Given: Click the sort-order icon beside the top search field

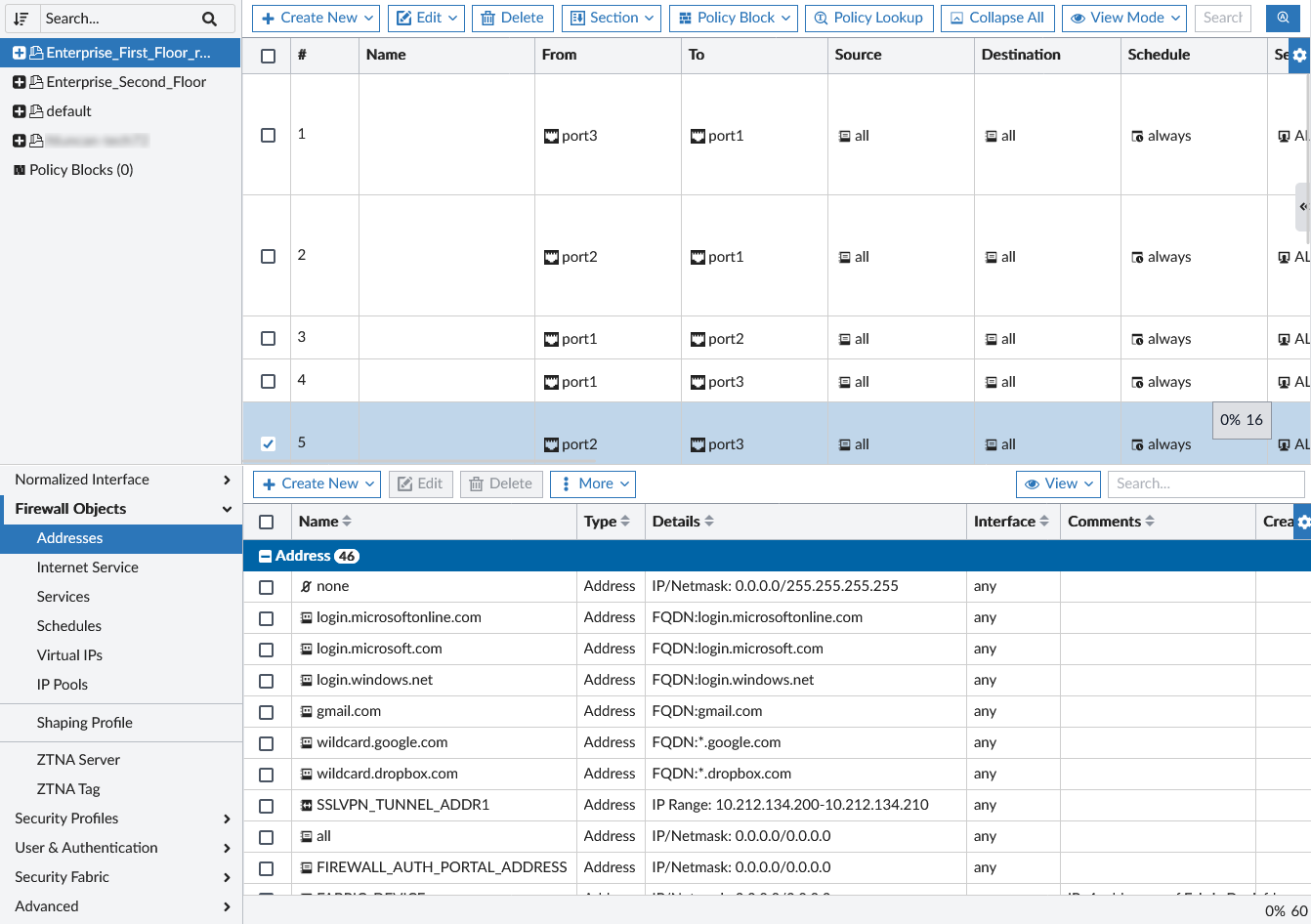Looking at the screenshot, I should pos(21,18).
